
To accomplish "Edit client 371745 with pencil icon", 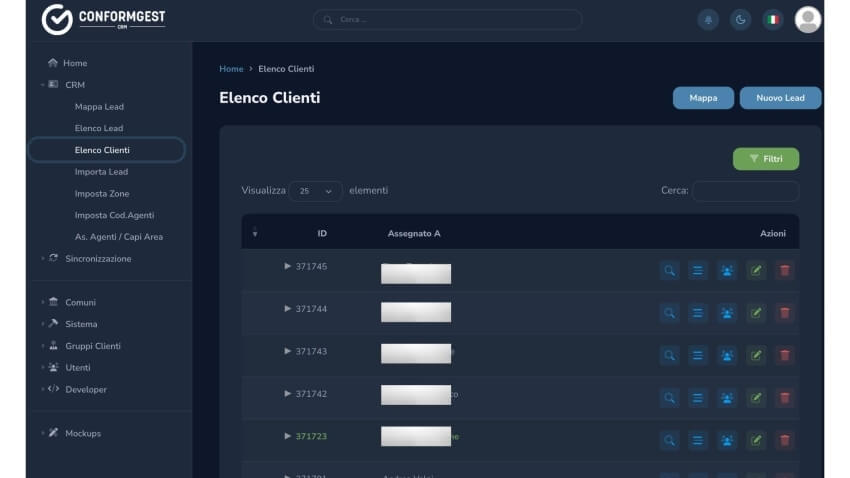I will coord(756,270).
